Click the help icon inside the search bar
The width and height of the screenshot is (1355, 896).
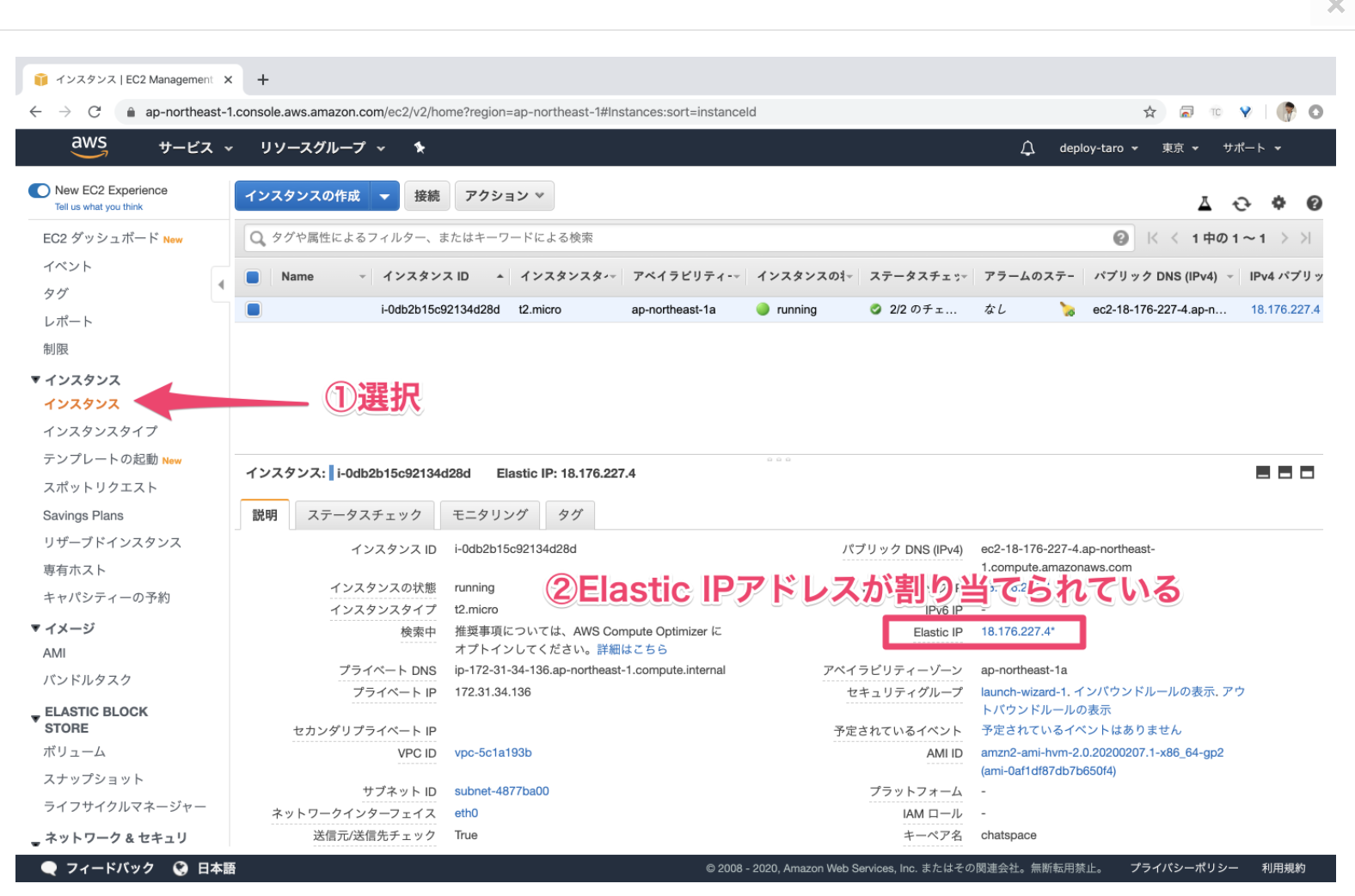1120,238
